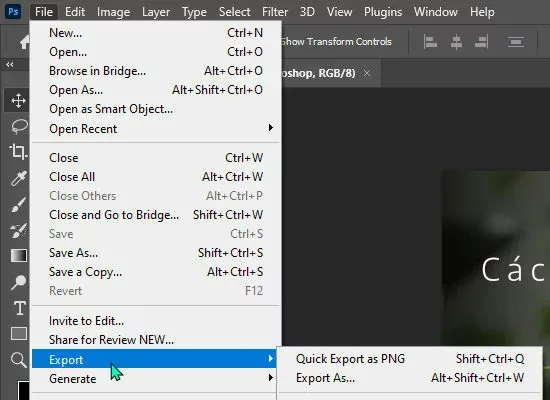Image resolution: width=550 pixels, height=400 pixels.
Task: Open the Layer menu
Action: [156, 12]
